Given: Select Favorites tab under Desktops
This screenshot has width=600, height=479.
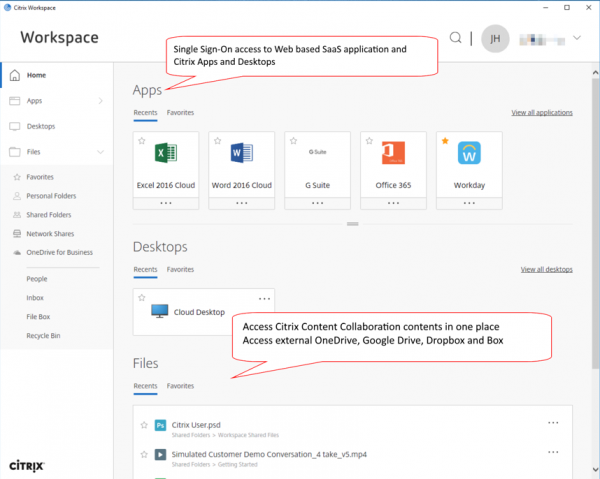Looking at the screenshot, I should click(x=181, y=270).
